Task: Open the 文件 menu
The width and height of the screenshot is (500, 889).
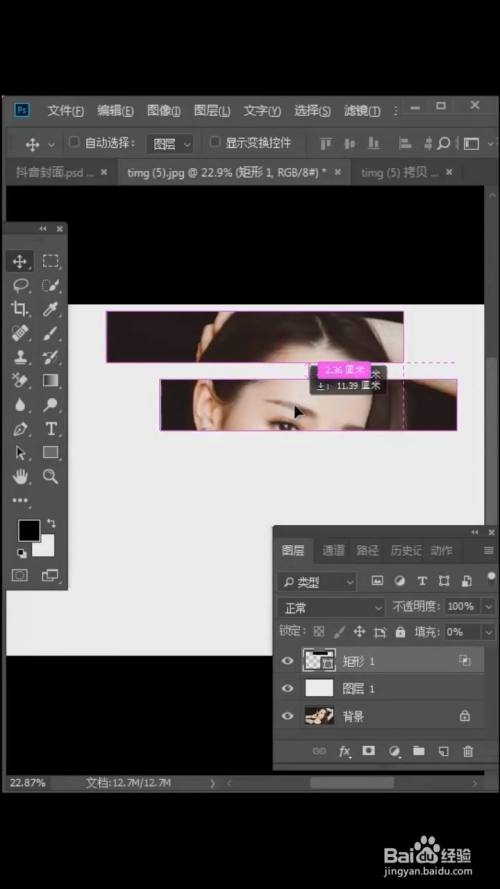Action: (65, 111)
